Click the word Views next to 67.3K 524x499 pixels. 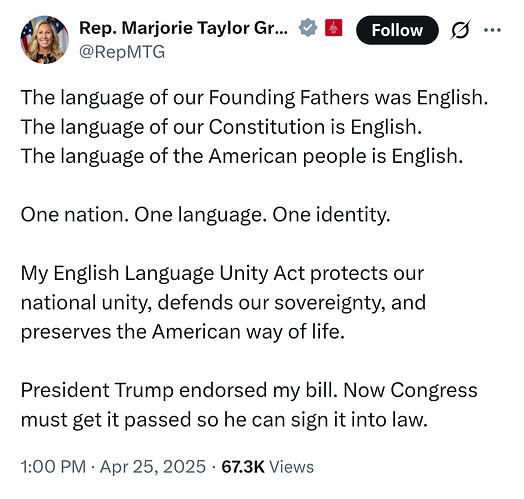pos(291,467)
